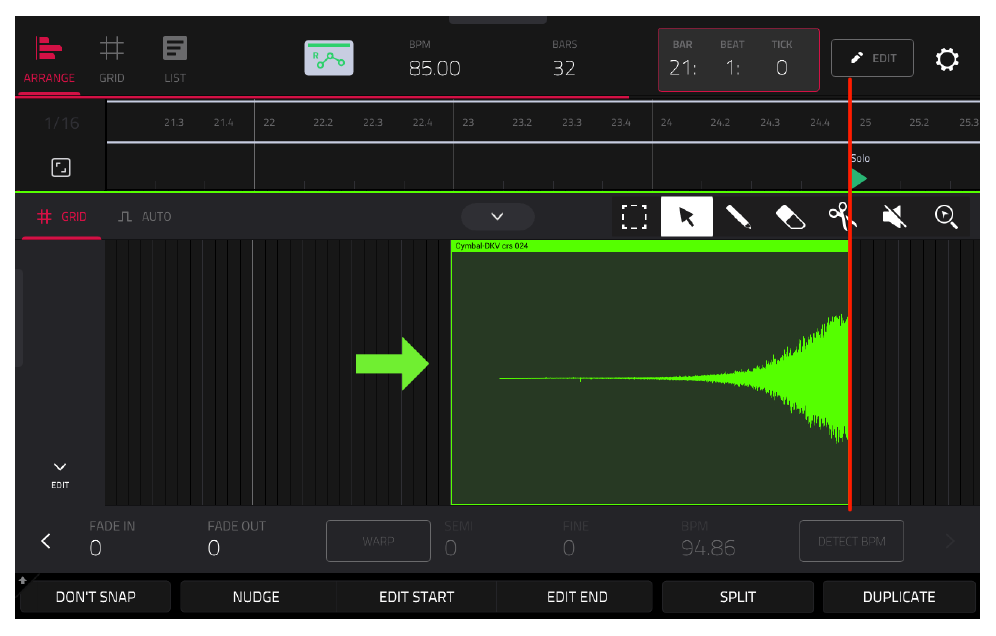The height and width of the screenshot is (636, 996).
Task: Select the Cymbal-DKV crs 024 audio region
Action: [650, 372]
